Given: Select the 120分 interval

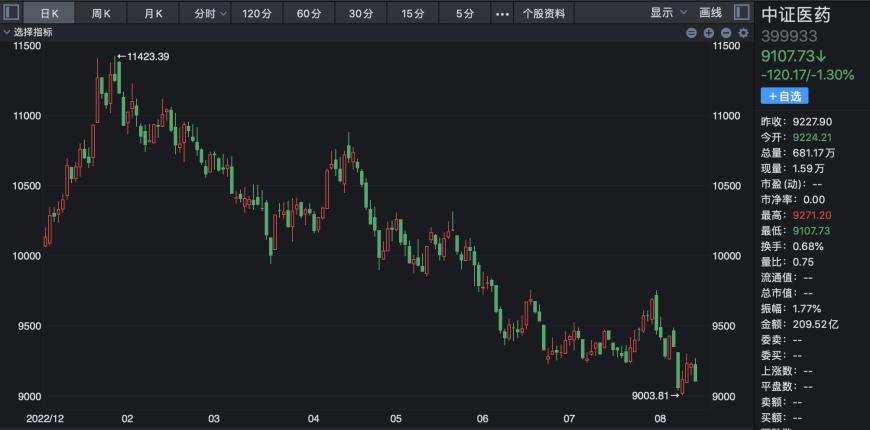Looking at the screenshot, I should point(257,14).
